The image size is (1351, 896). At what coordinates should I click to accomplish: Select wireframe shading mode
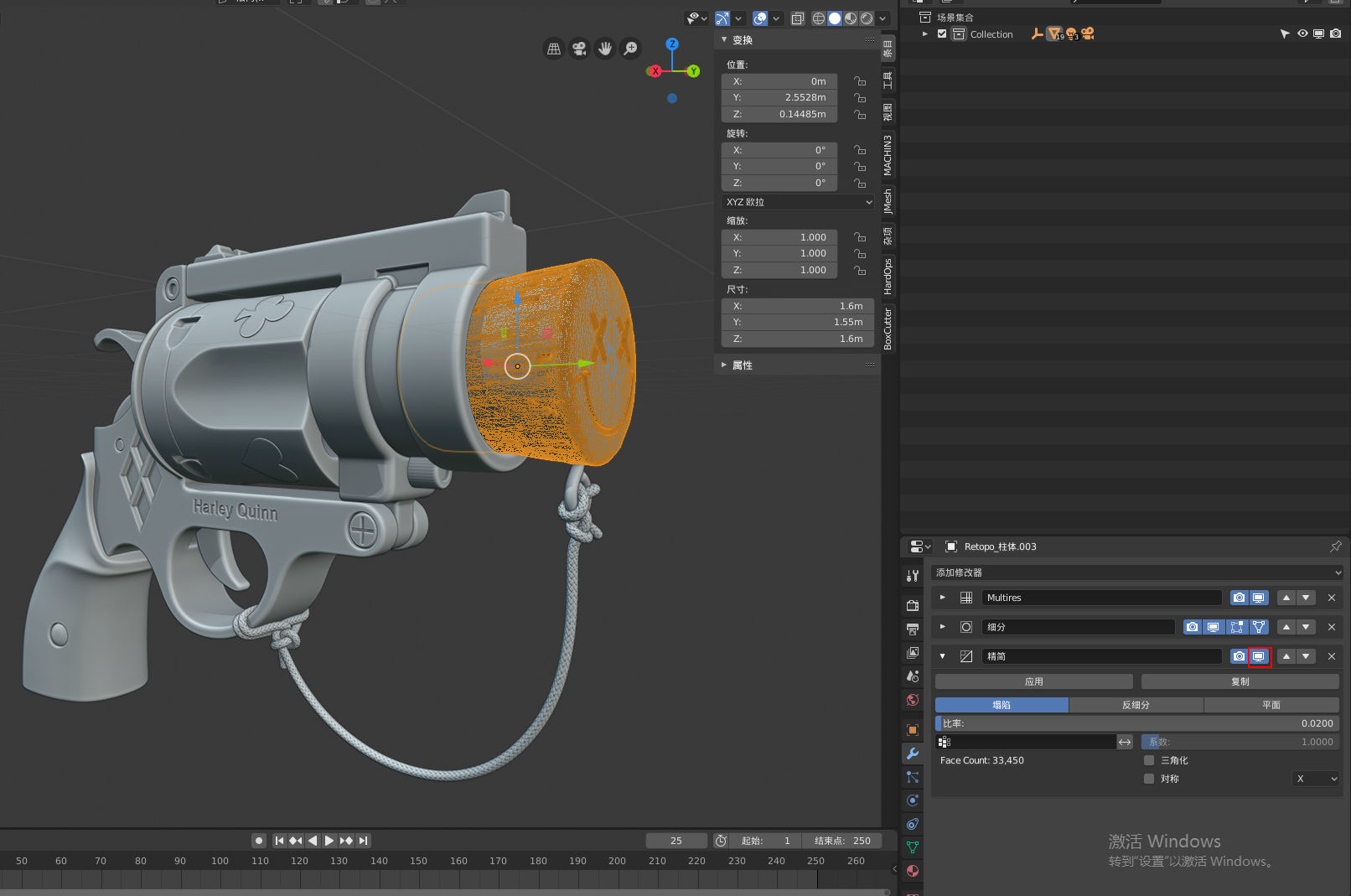pos(819,18)
